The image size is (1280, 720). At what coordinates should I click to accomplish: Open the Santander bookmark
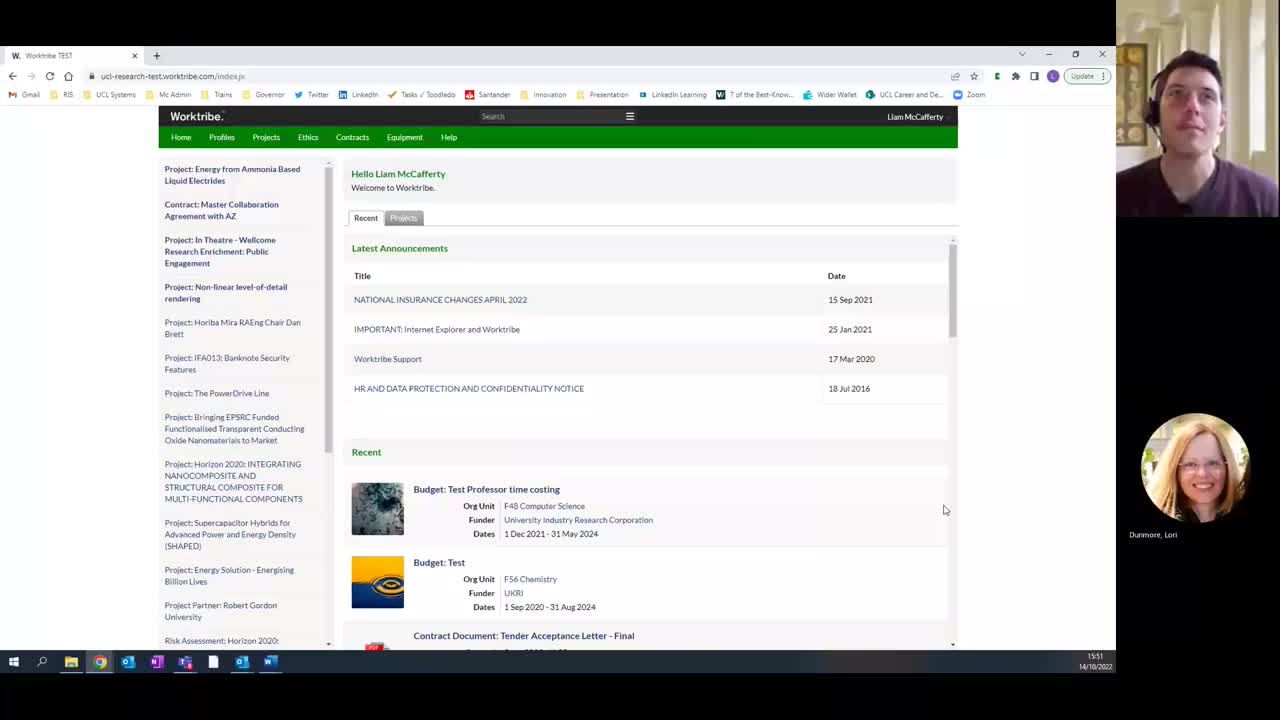pyautogui.click(x=489, y=94)
